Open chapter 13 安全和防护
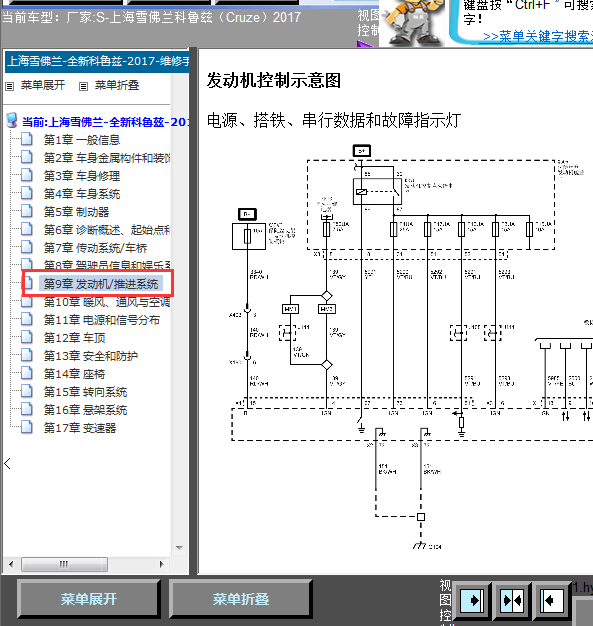 pyautogui.click(x=91, y=356)
